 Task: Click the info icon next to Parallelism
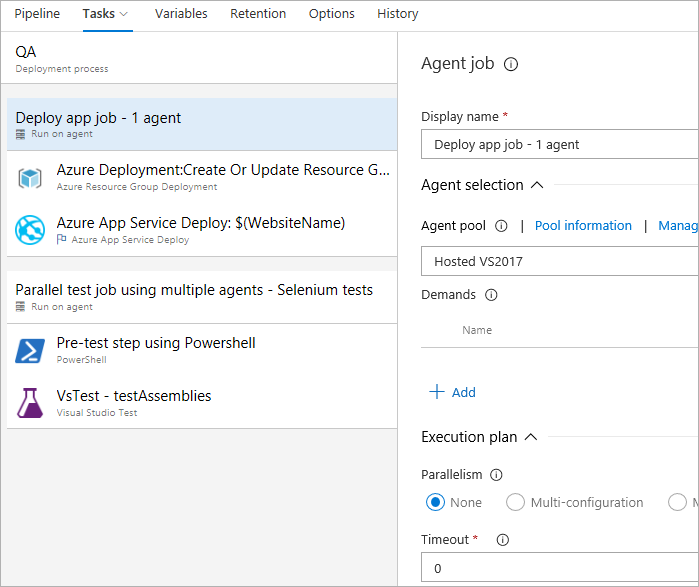(x=497, y=475)
